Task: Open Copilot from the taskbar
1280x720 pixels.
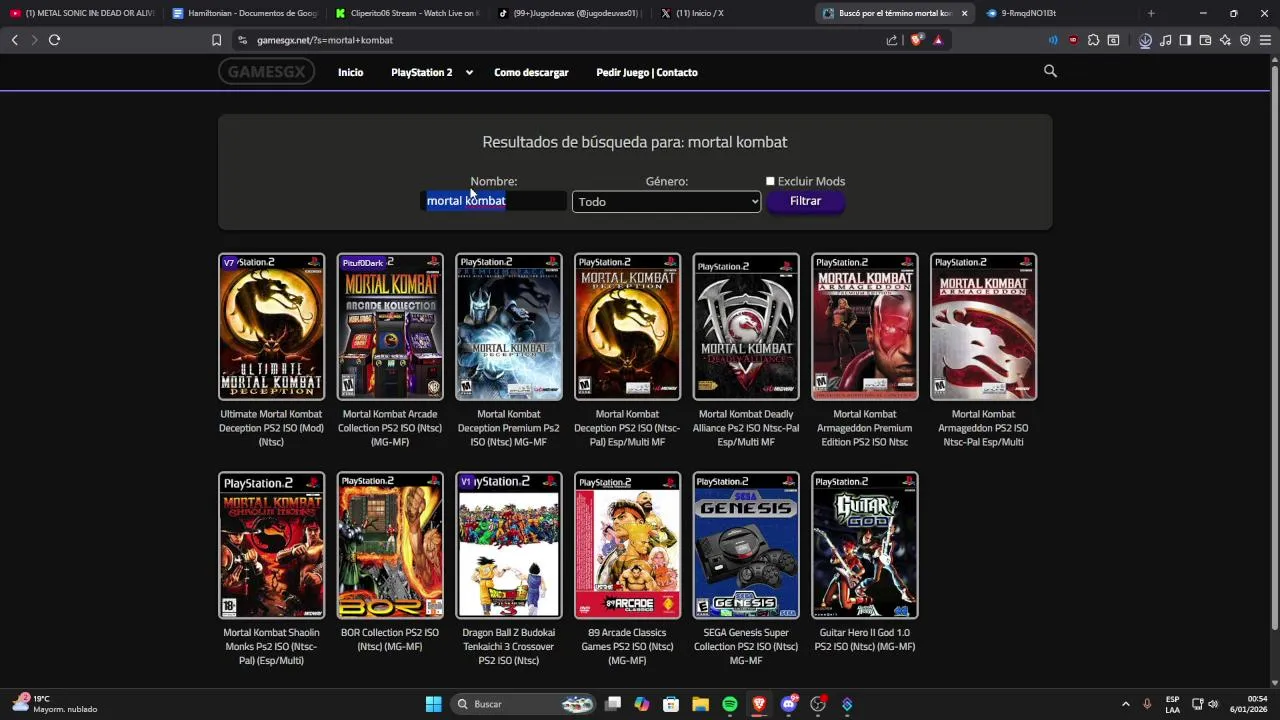Action: pyautogui.click(x=641, y=704)
